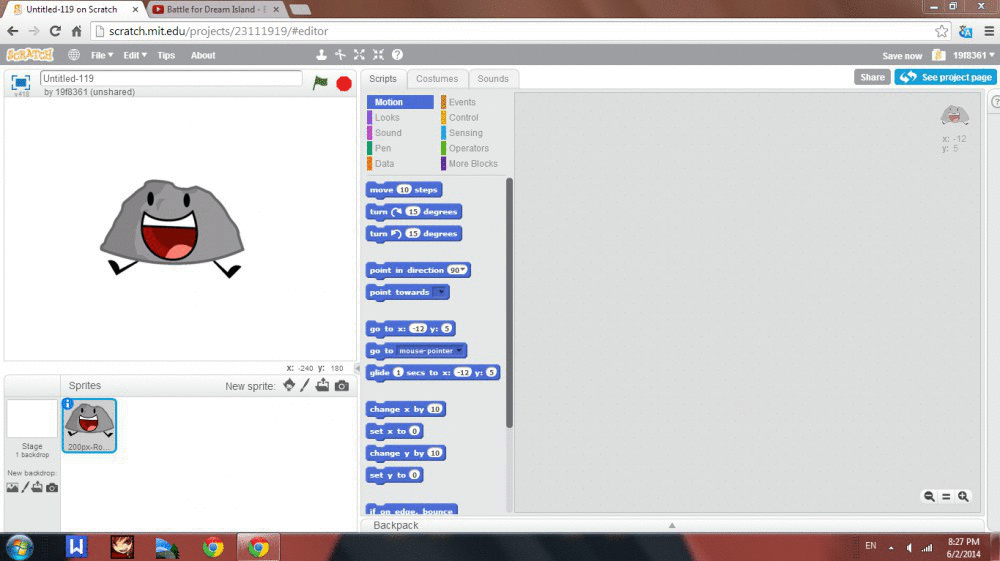
Task: Select the Delete scissors tool
Action: coord(340,55)
